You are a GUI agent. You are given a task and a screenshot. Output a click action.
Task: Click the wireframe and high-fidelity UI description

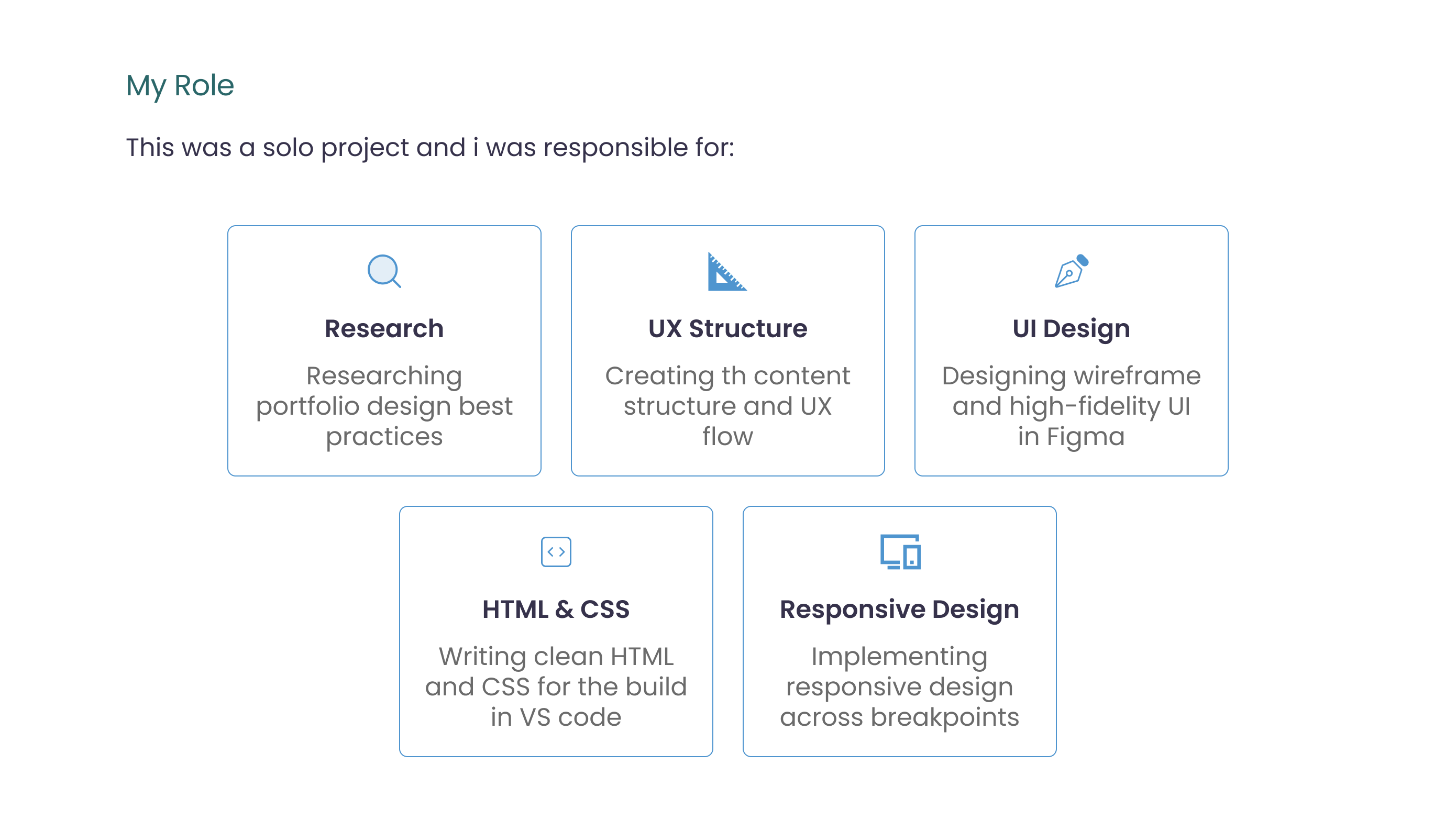pos(1071,406)
